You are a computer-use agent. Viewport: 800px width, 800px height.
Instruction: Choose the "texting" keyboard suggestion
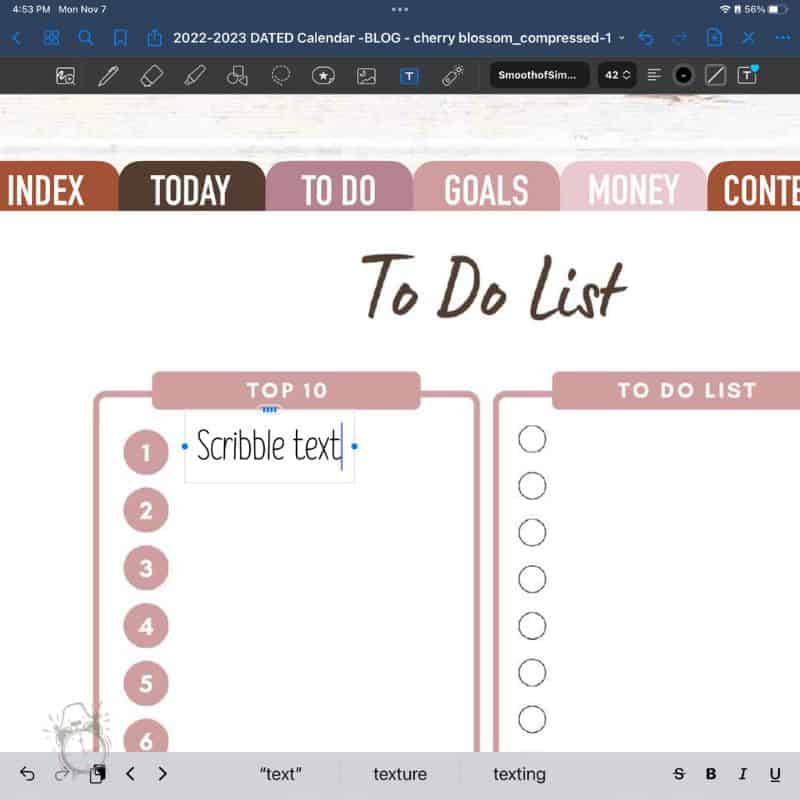click(519, 774)
